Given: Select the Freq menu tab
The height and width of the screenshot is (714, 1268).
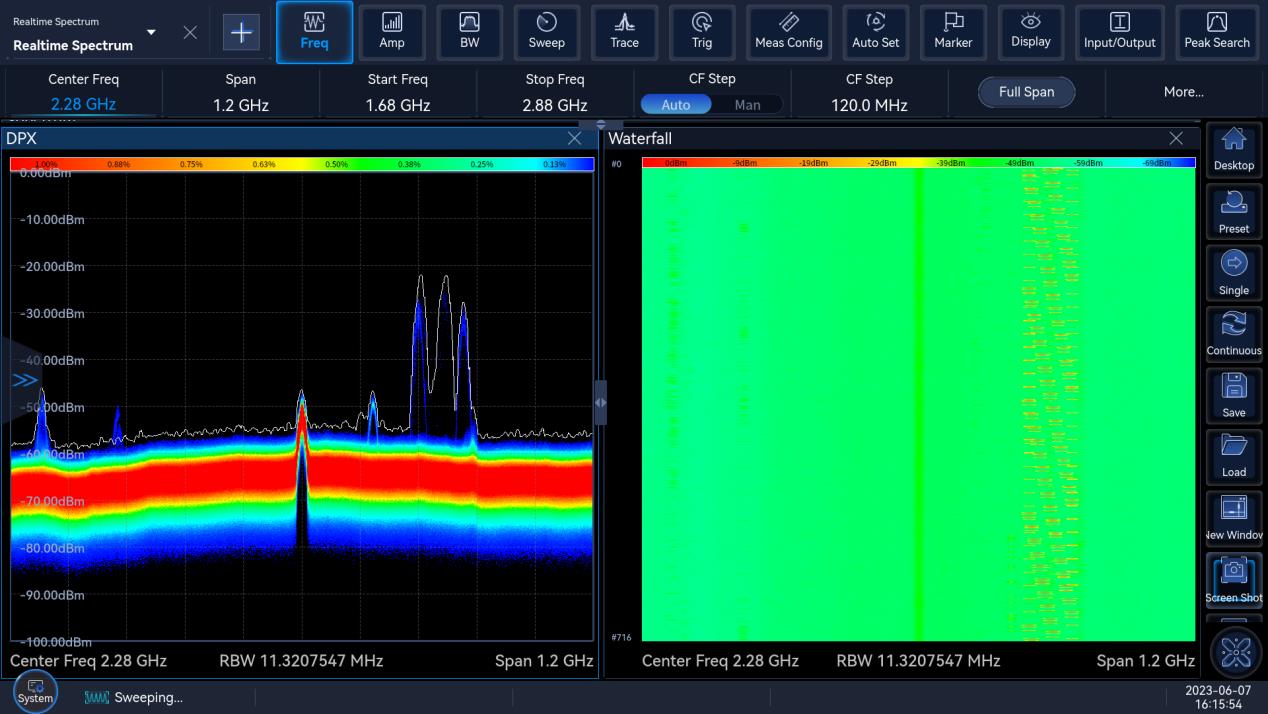Looking at the screenshot, I should [x=314, y=32].
